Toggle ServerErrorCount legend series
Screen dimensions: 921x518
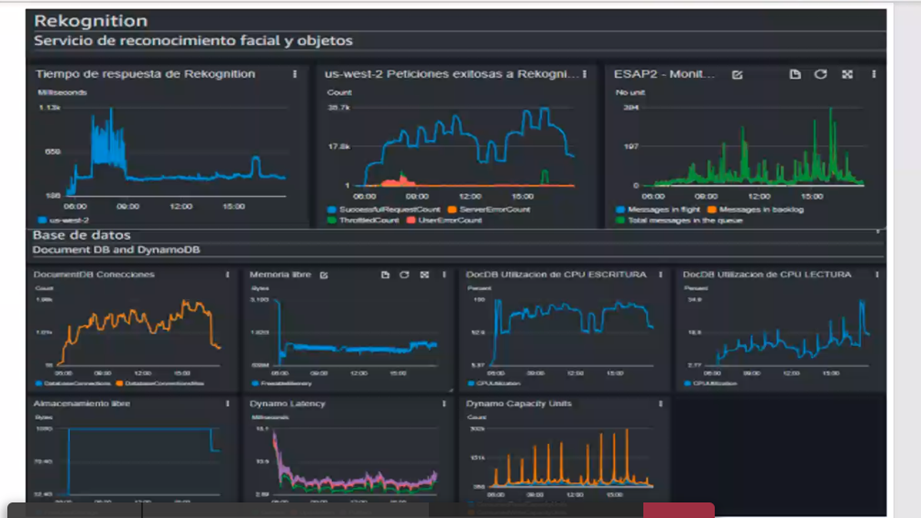click(x=489, y=209)
